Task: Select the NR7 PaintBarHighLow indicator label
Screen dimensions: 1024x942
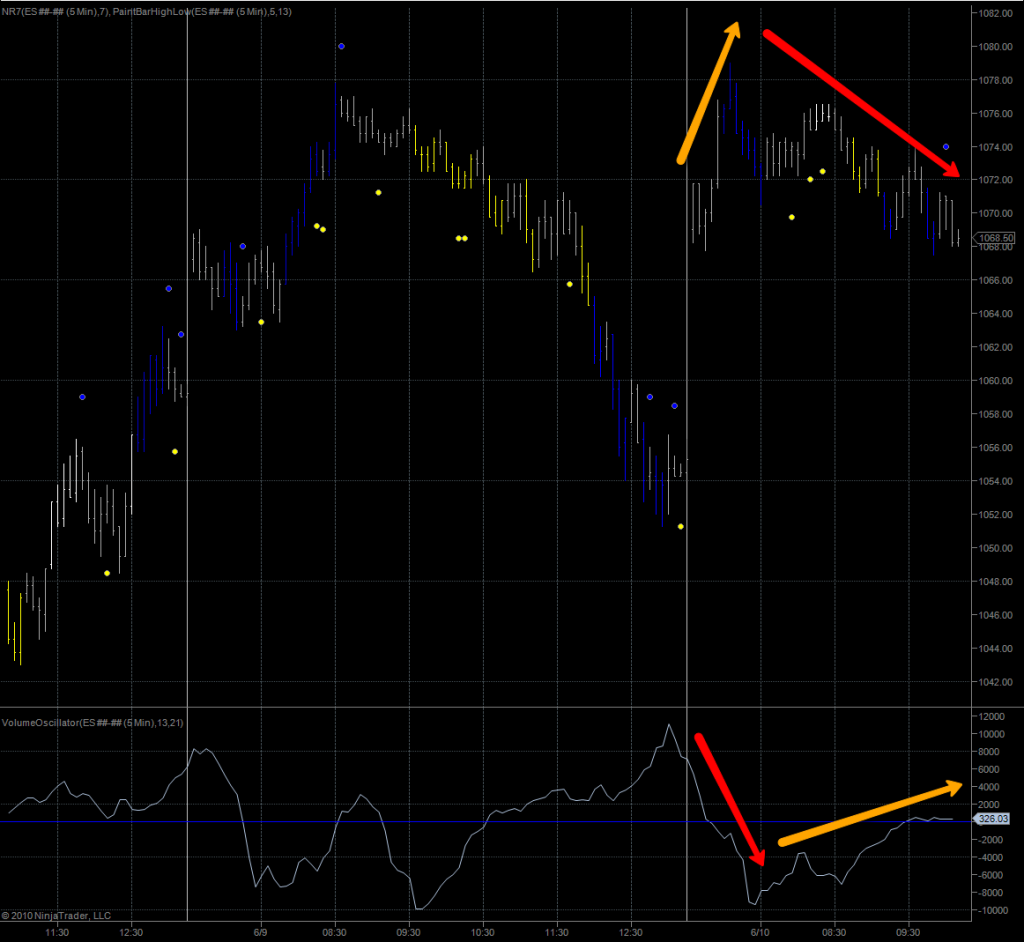Action: 146,12
